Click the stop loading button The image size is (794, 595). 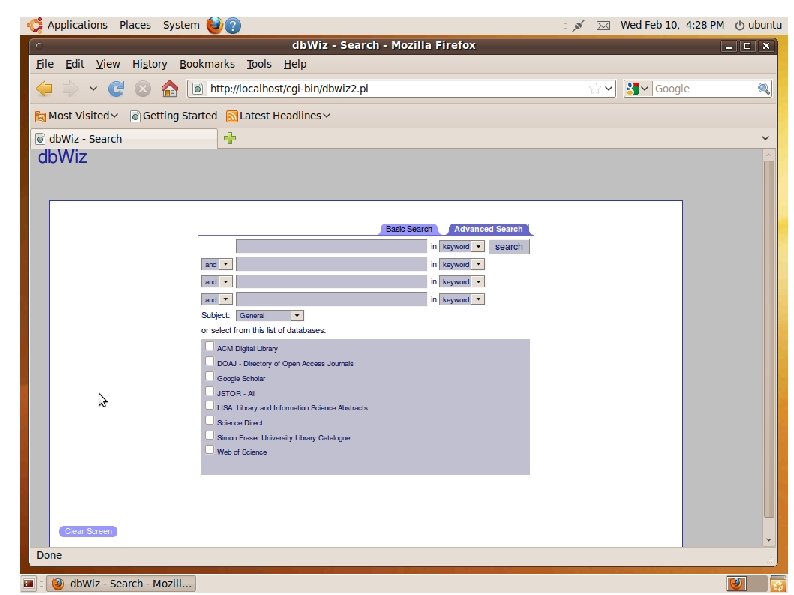coord(143,89)
